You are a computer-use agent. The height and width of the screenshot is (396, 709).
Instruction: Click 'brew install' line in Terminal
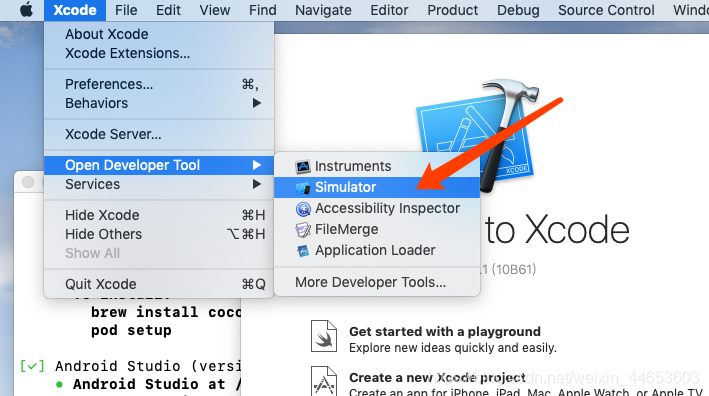click(x=166, y=312)
